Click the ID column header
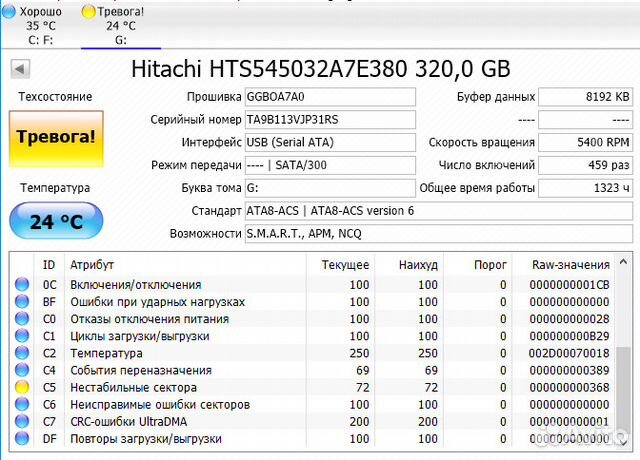This screenshot has height=460, width=640. pos(49,265)
